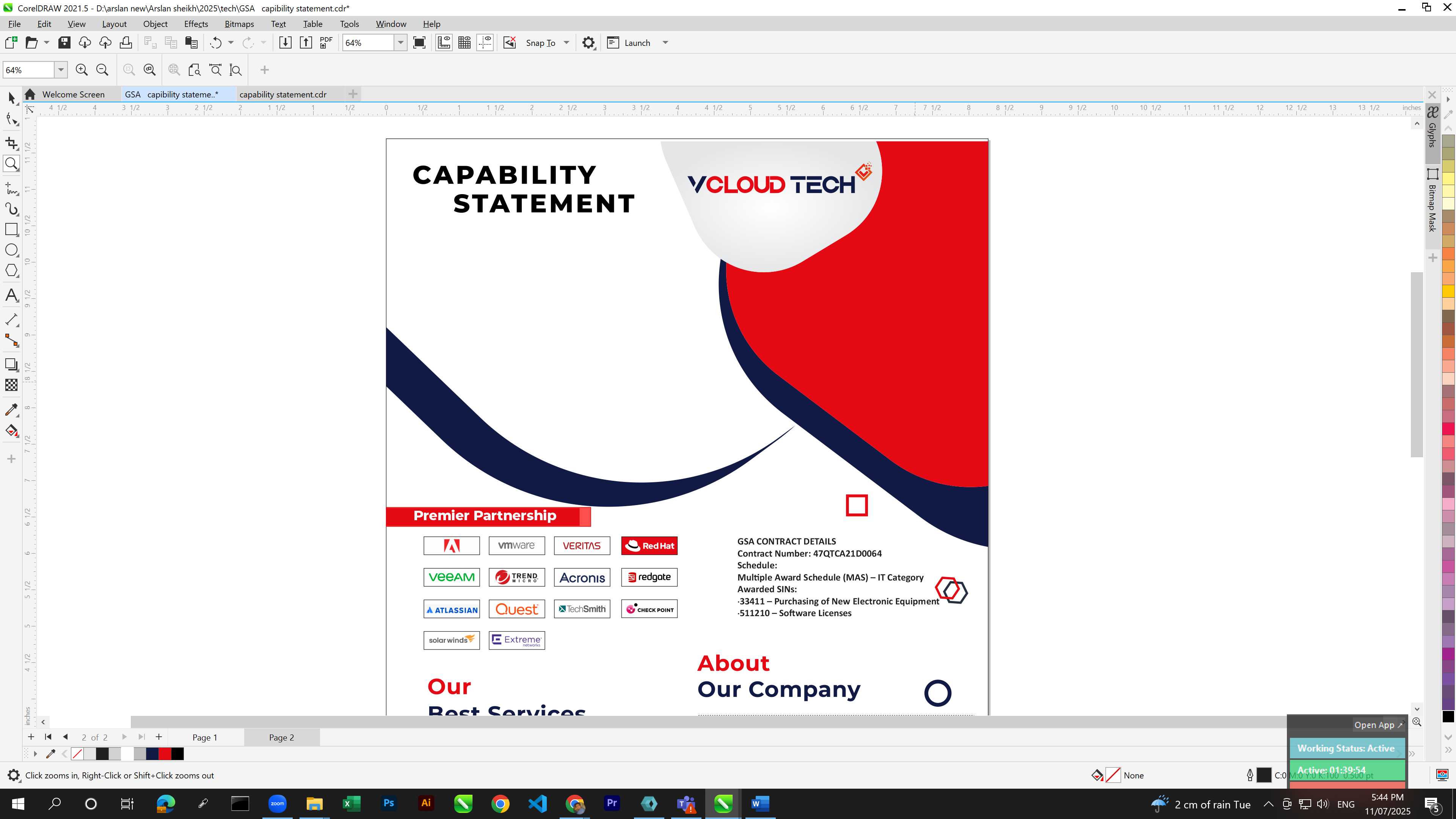Click the Zoom In magnifier button
This screenshot has height=819, width=1456.
point(82,70)
